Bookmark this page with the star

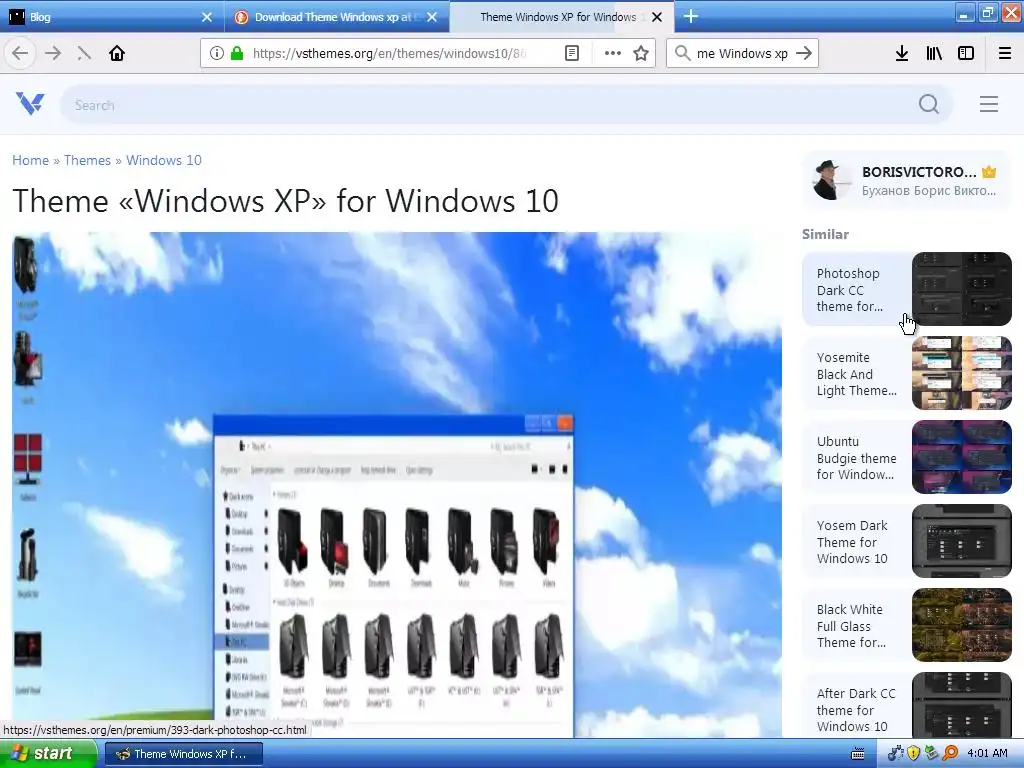point(641,53)
